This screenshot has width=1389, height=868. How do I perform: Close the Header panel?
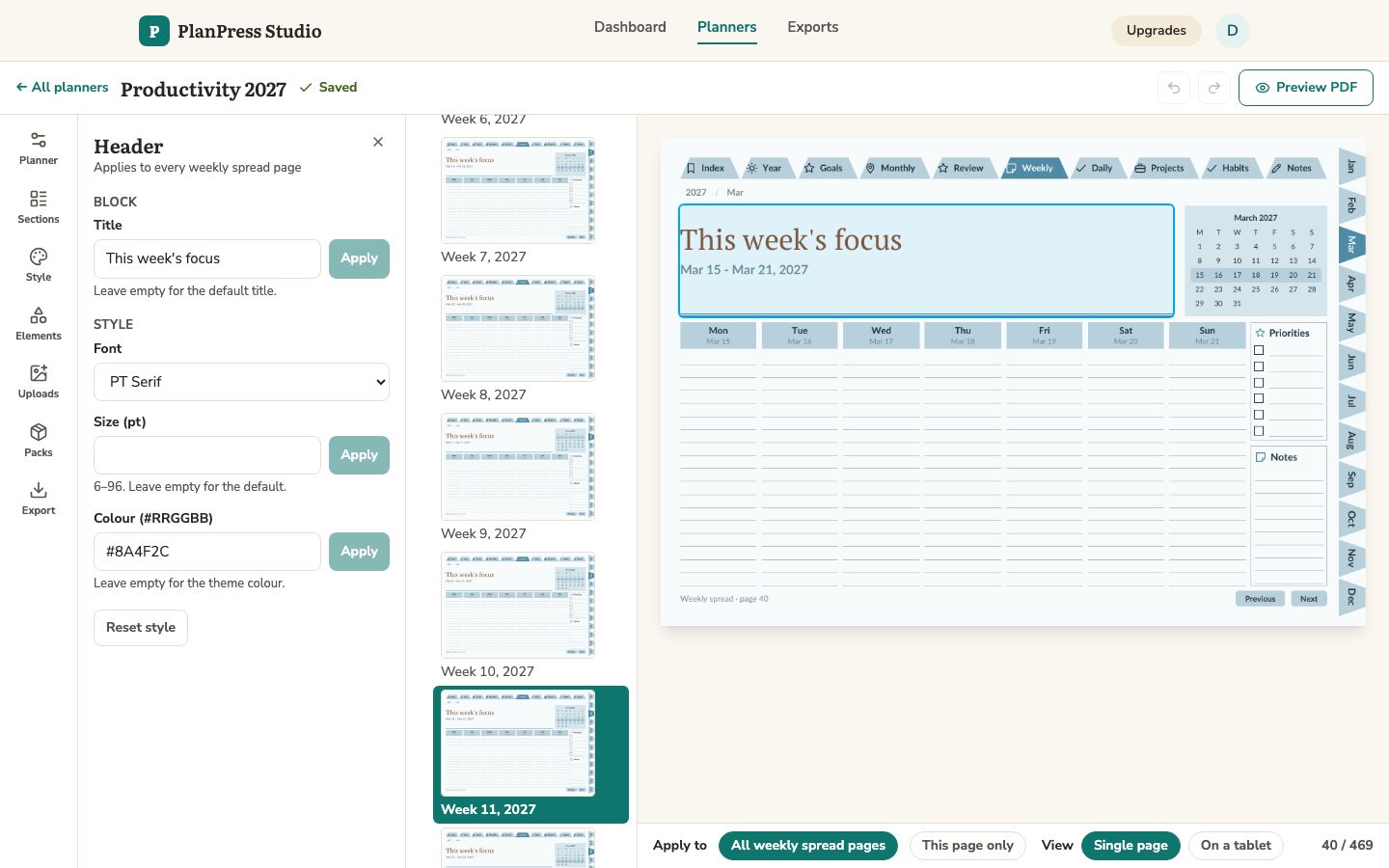point(378,142)
